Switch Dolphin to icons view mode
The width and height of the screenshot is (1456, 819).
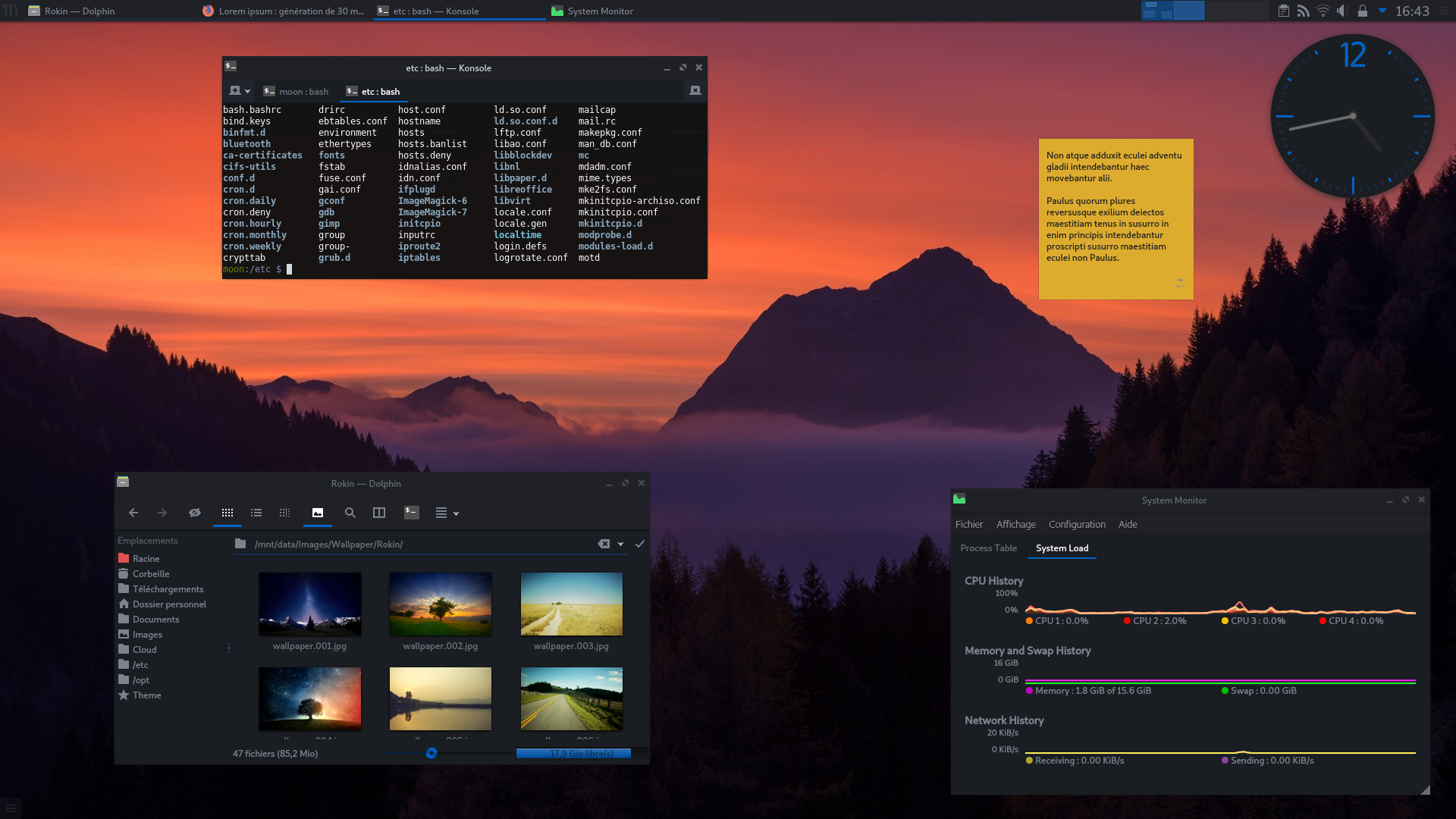pyautogui.click(x=227, y=513)
